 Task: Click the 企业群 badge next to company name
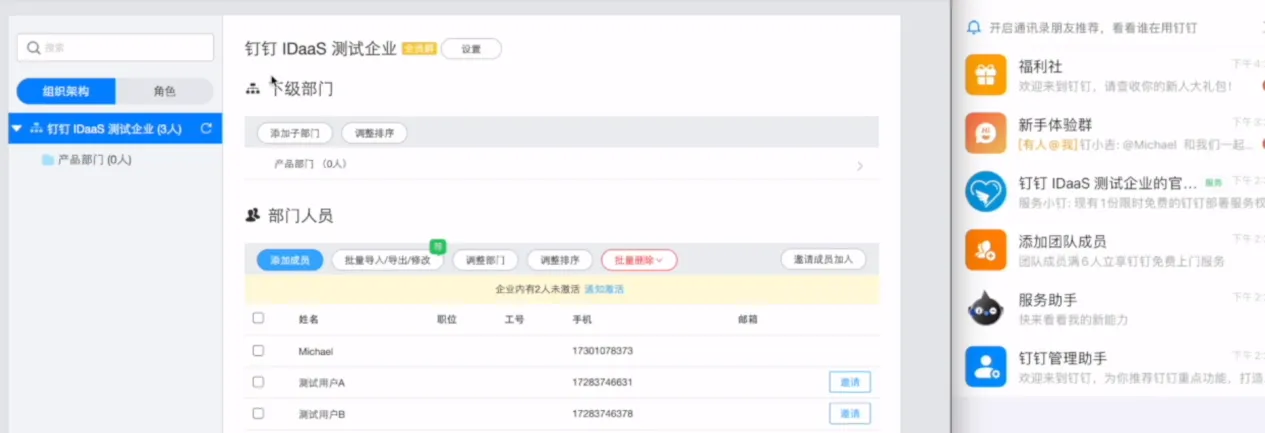coord(419,48)
